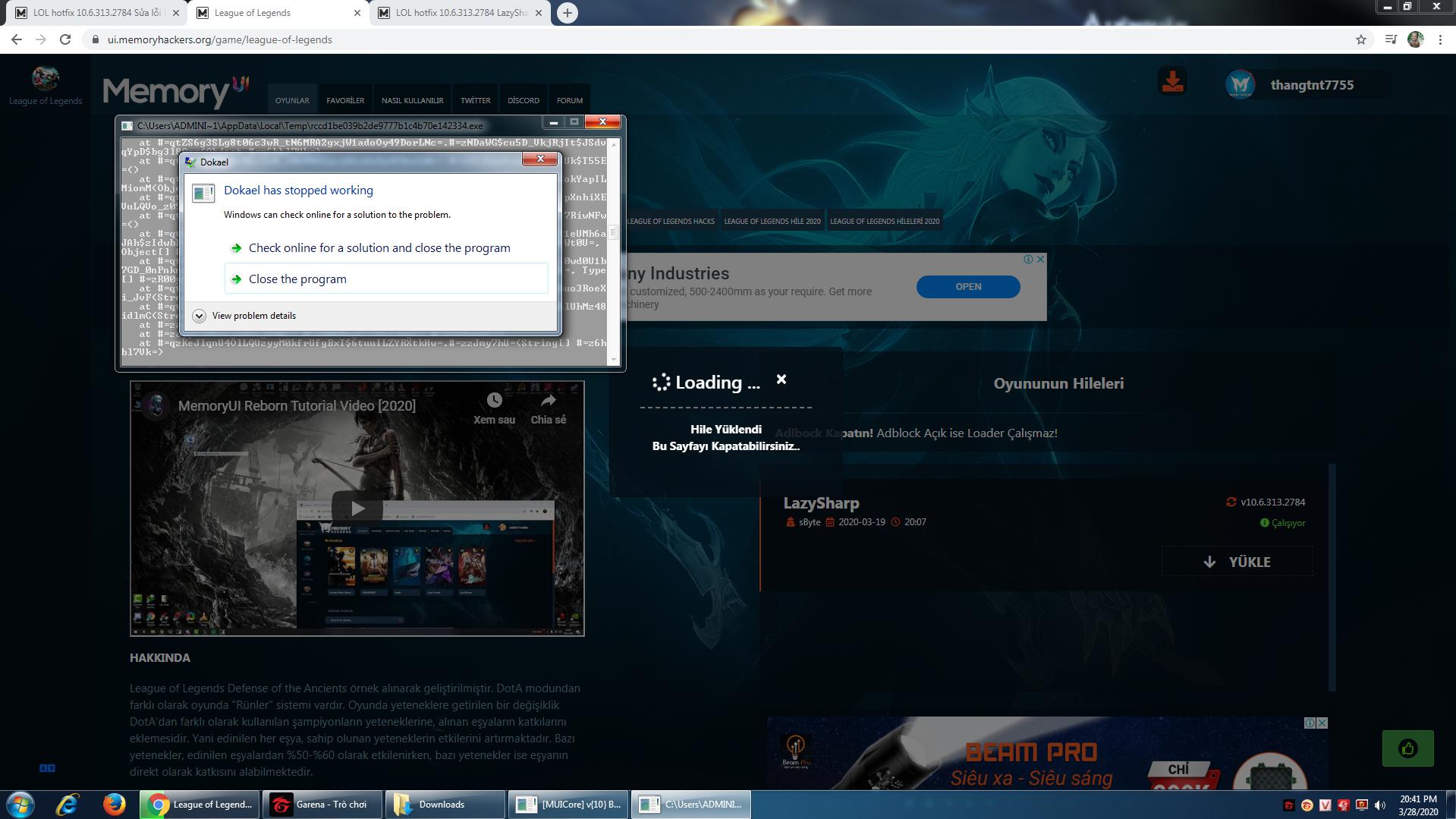
Task: Open the LEAGUE OF LEGENDS HİLE 2020 tag
Action: 772,222
